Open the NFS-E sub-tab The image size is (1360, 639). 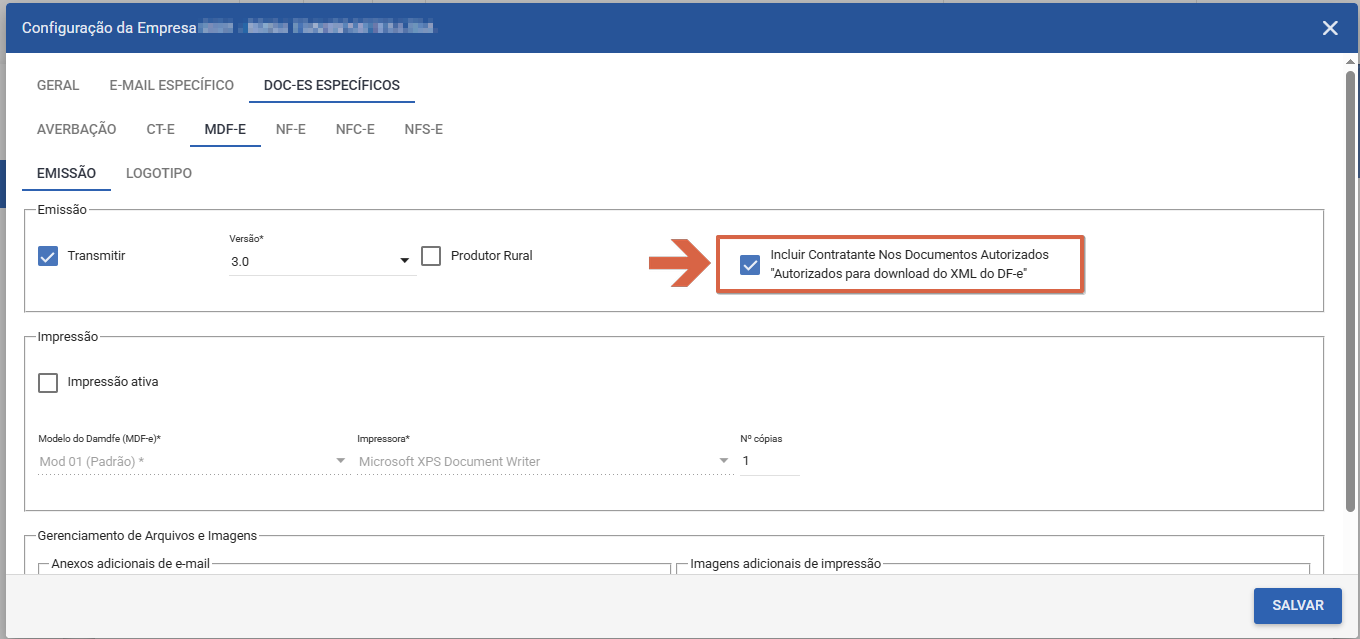click(x=424, y=129)
